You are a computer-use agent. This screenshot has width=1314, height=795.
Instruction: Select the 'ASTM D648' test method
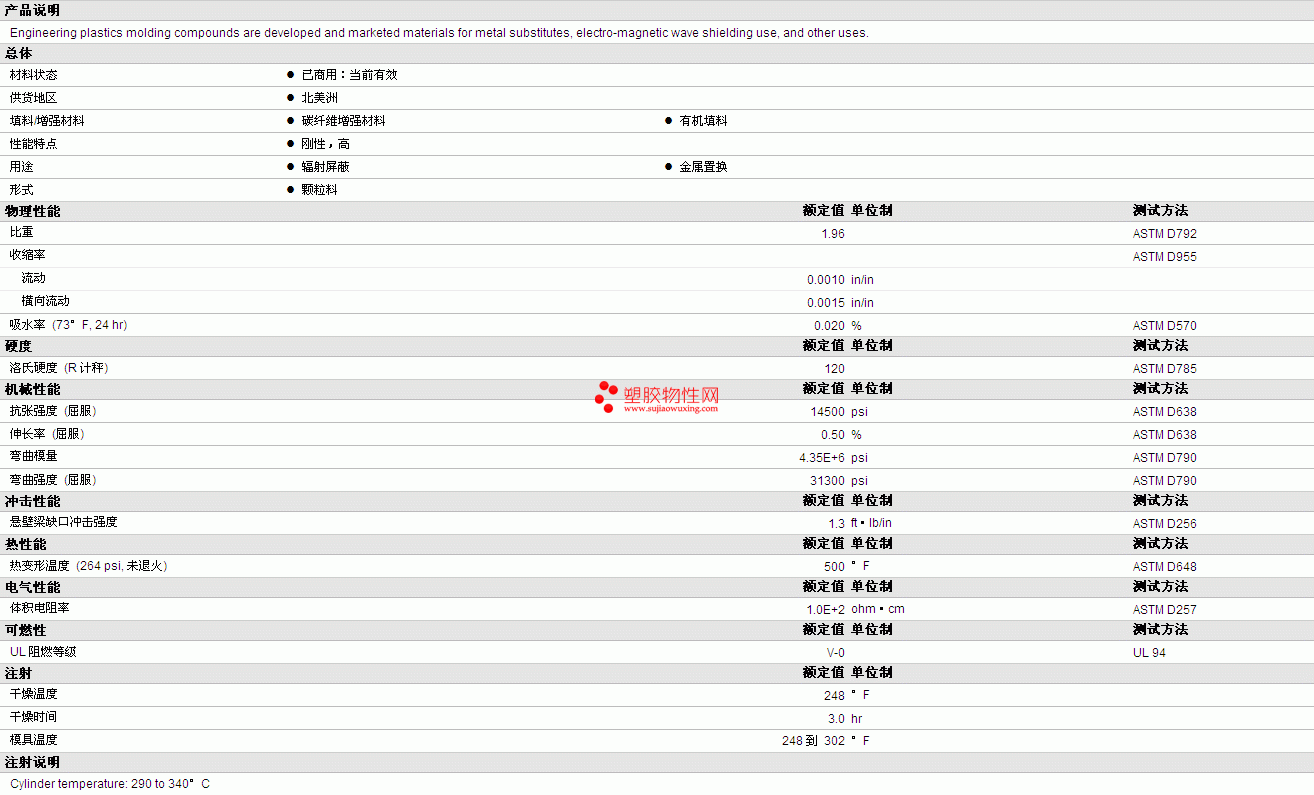[1164, 567]
